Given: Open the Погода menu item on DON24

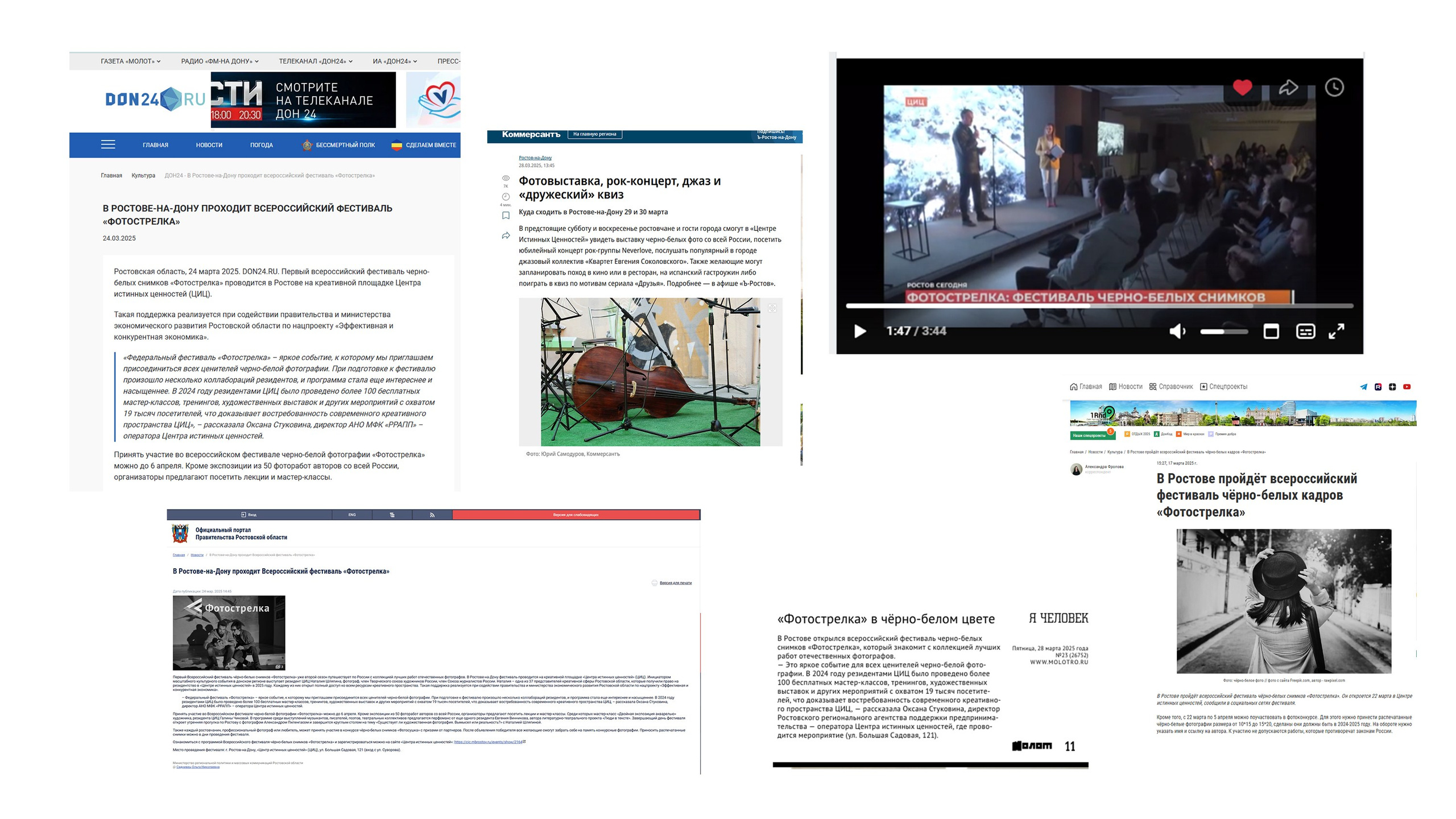Looking at the screenshot, I should (261, 145).
